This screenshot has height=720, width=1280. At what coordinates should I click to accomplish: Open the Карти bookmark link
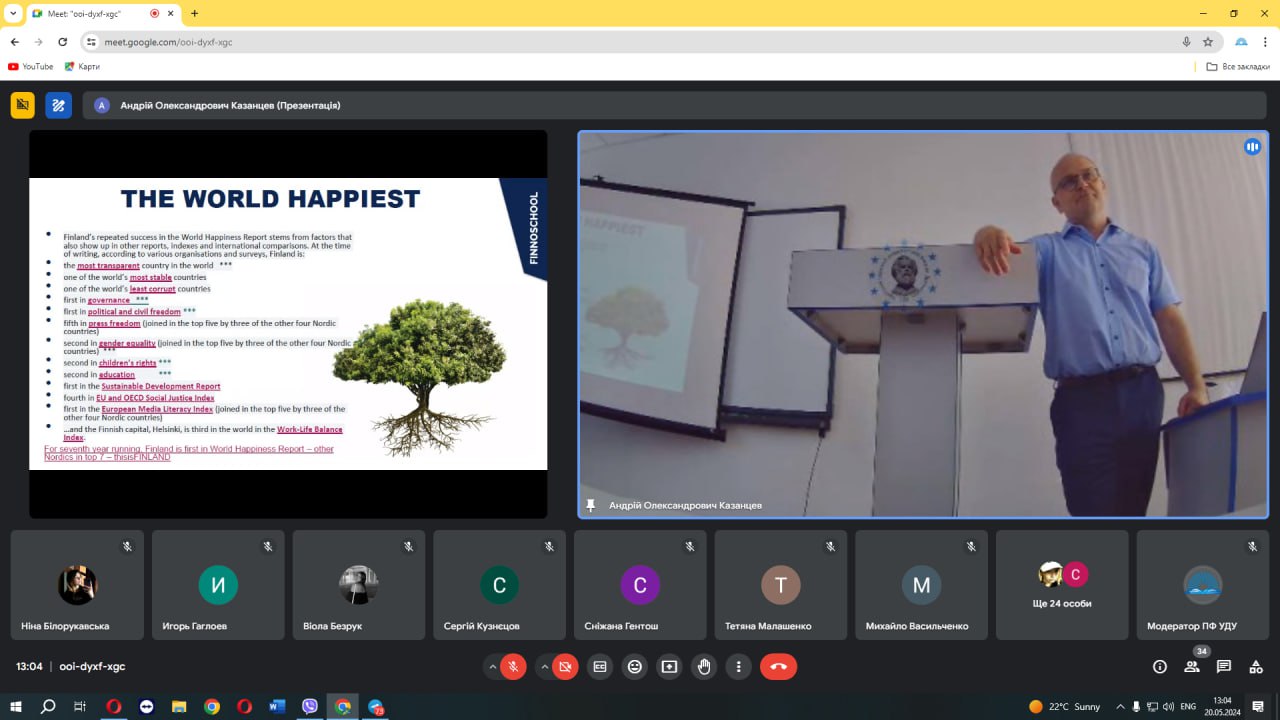[x=82, y=66]
